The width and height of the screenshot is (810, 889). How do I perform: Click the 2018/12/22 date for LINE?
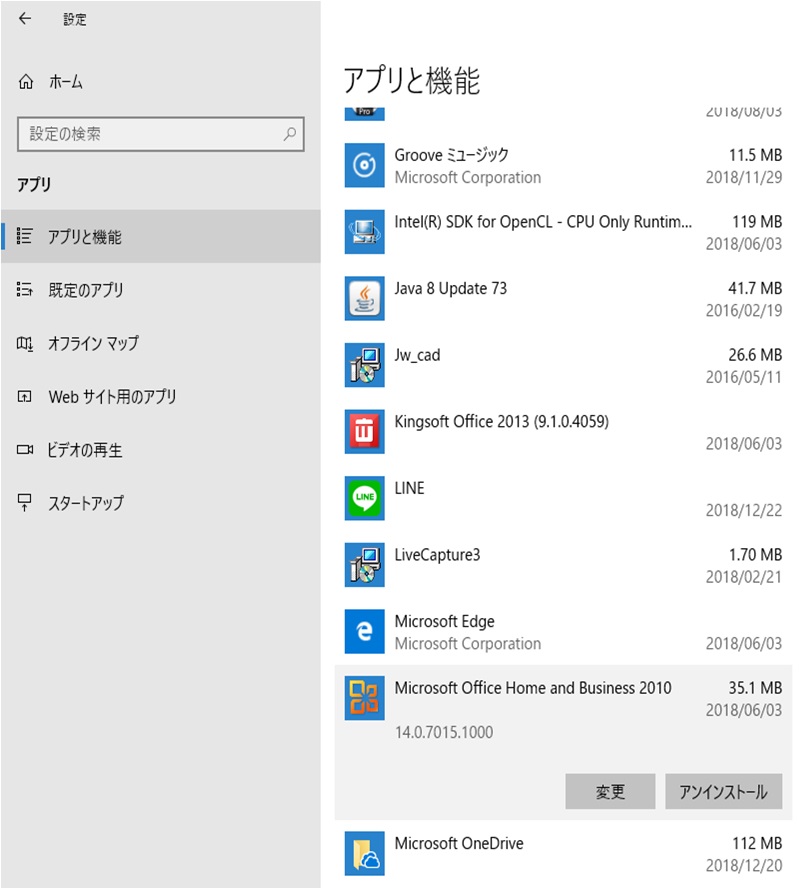coord(744,510)
